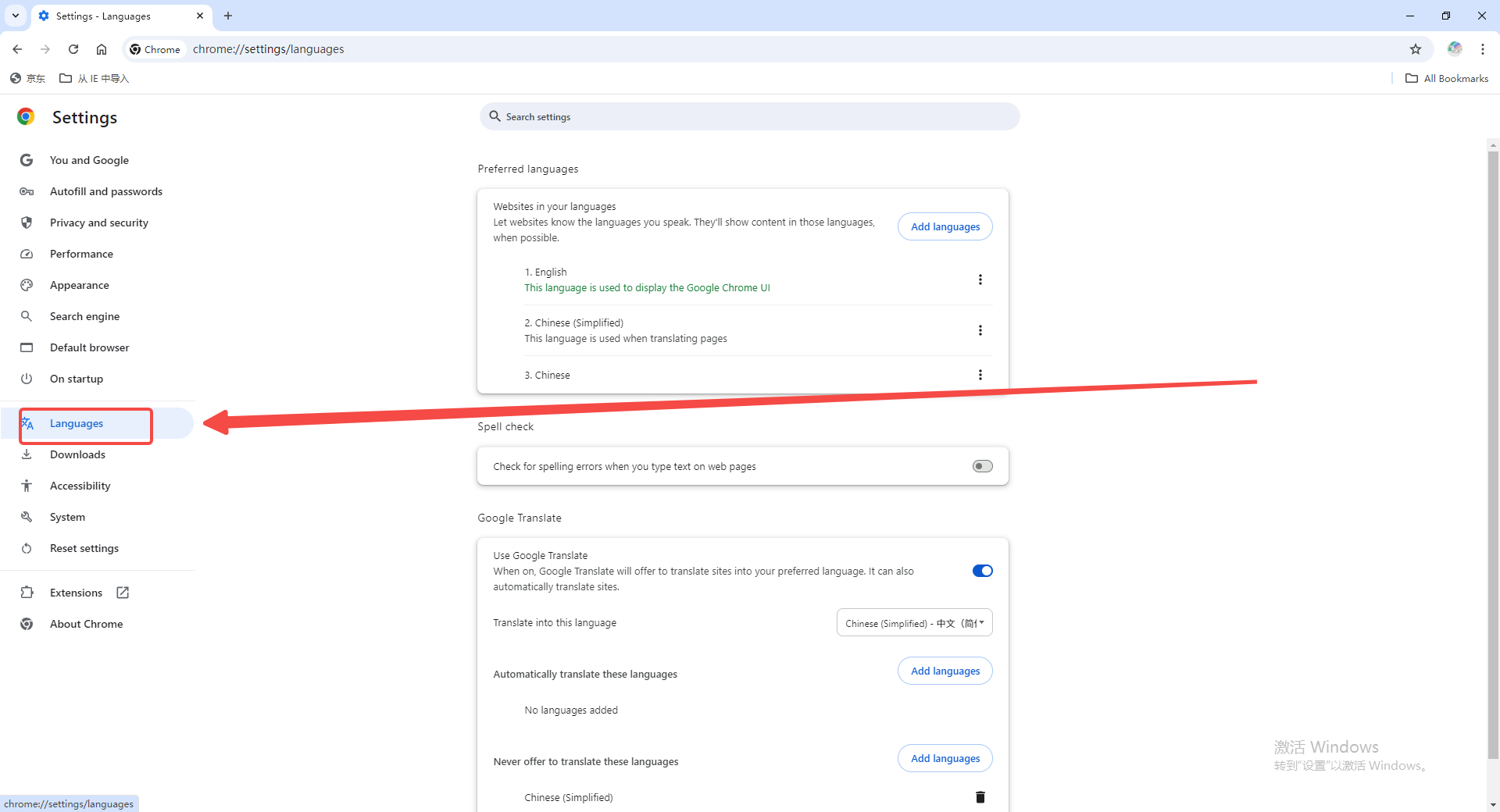Screen dimensions: 1500x812
Task: Click the System wrench icon
Action: [x=27, y=517]
